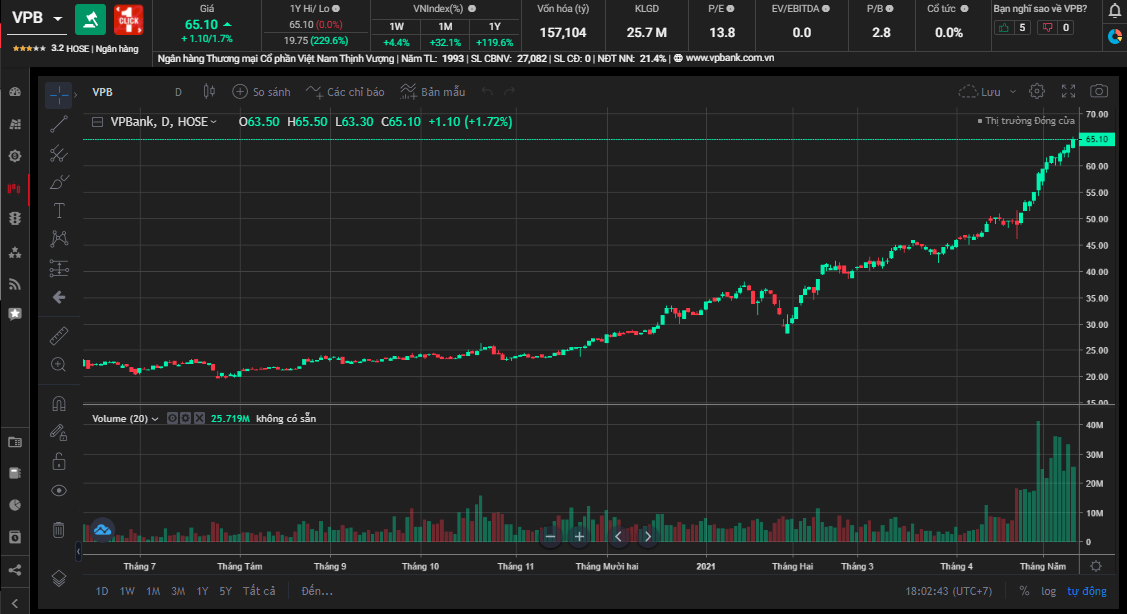Select the 1Y time range tab
The width and height of the screenshot is (1127, 614).
[202, 591]
